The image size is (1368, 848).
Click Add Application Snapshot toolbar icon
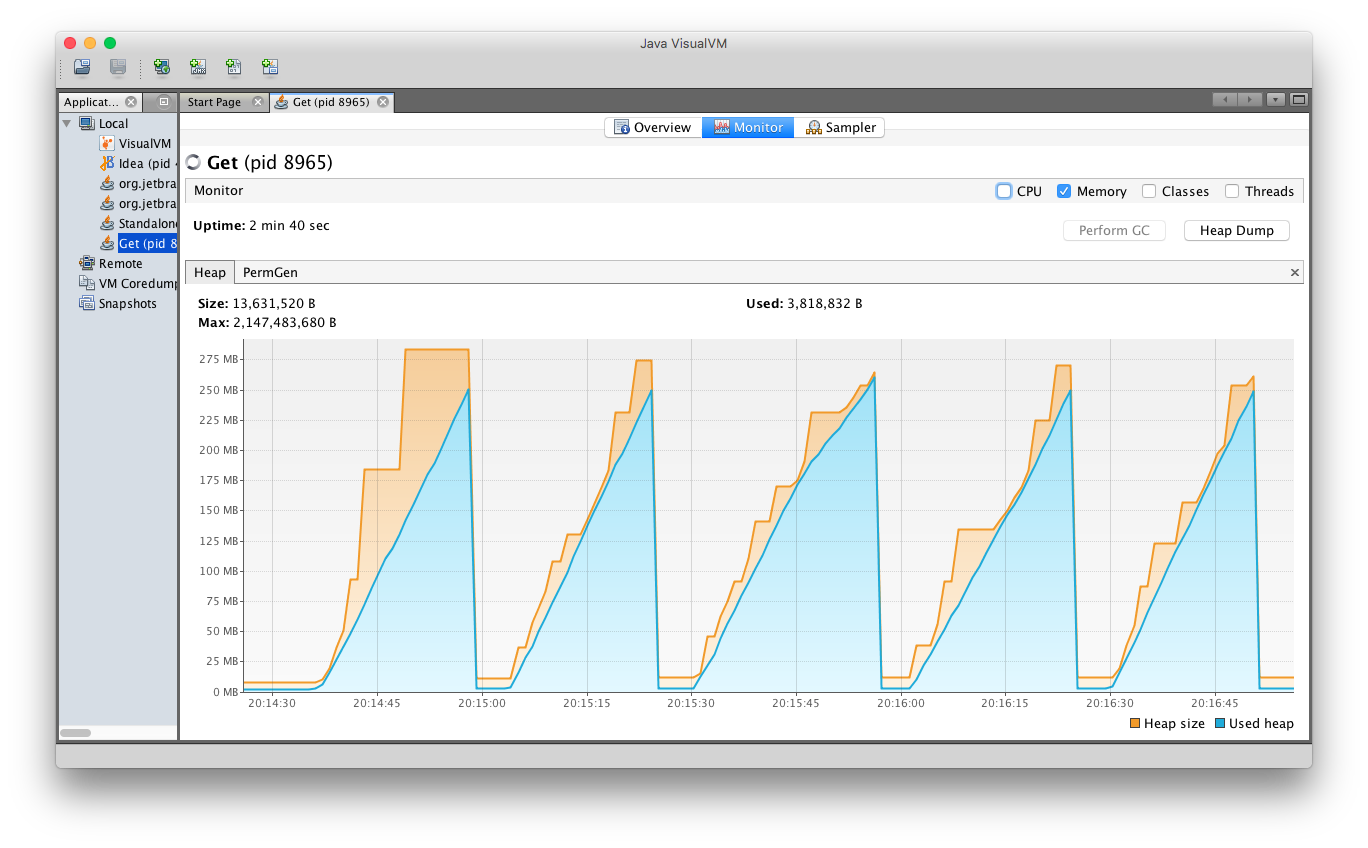[270, 67]
